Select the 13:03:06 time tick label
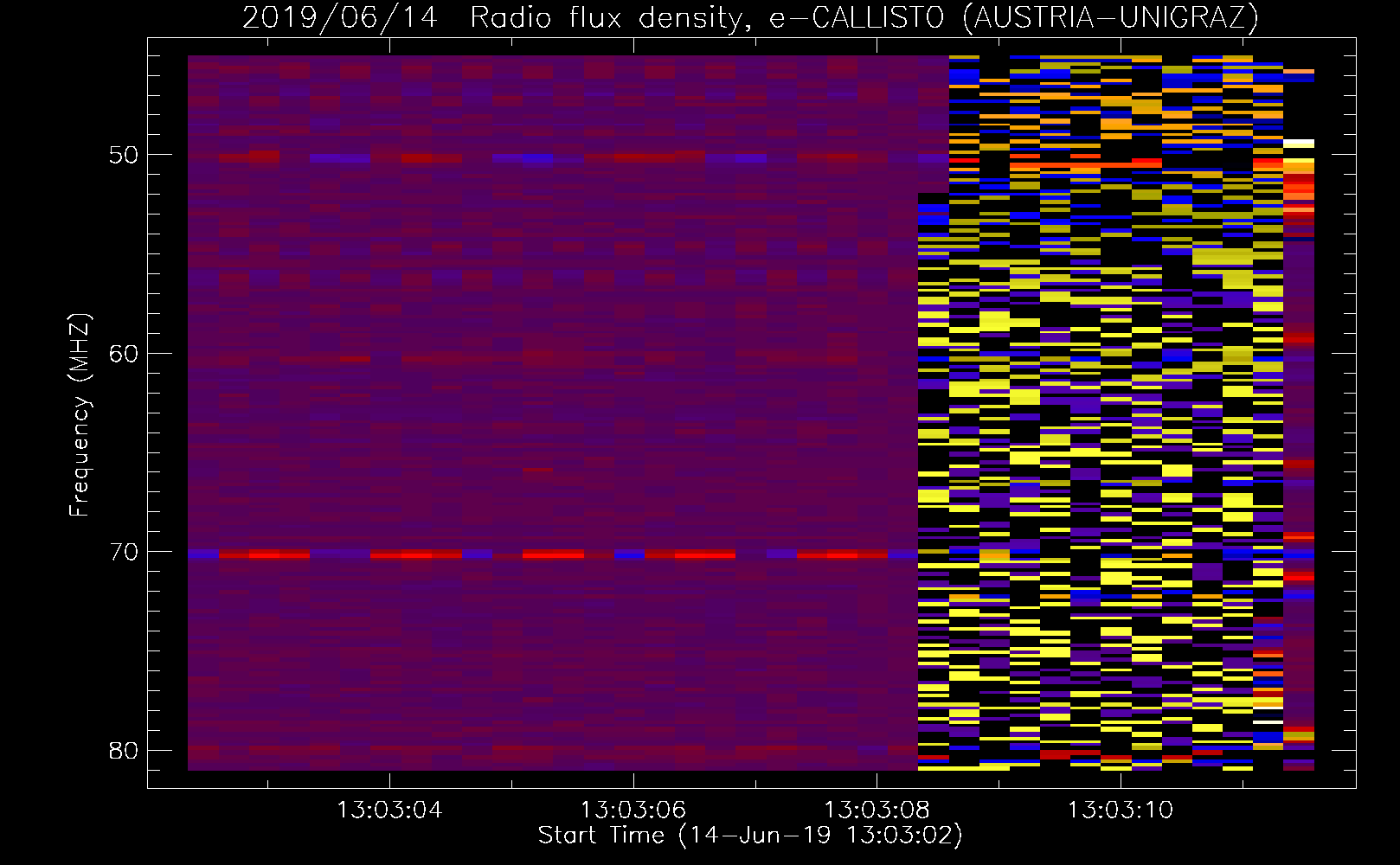 coord(633,811)
